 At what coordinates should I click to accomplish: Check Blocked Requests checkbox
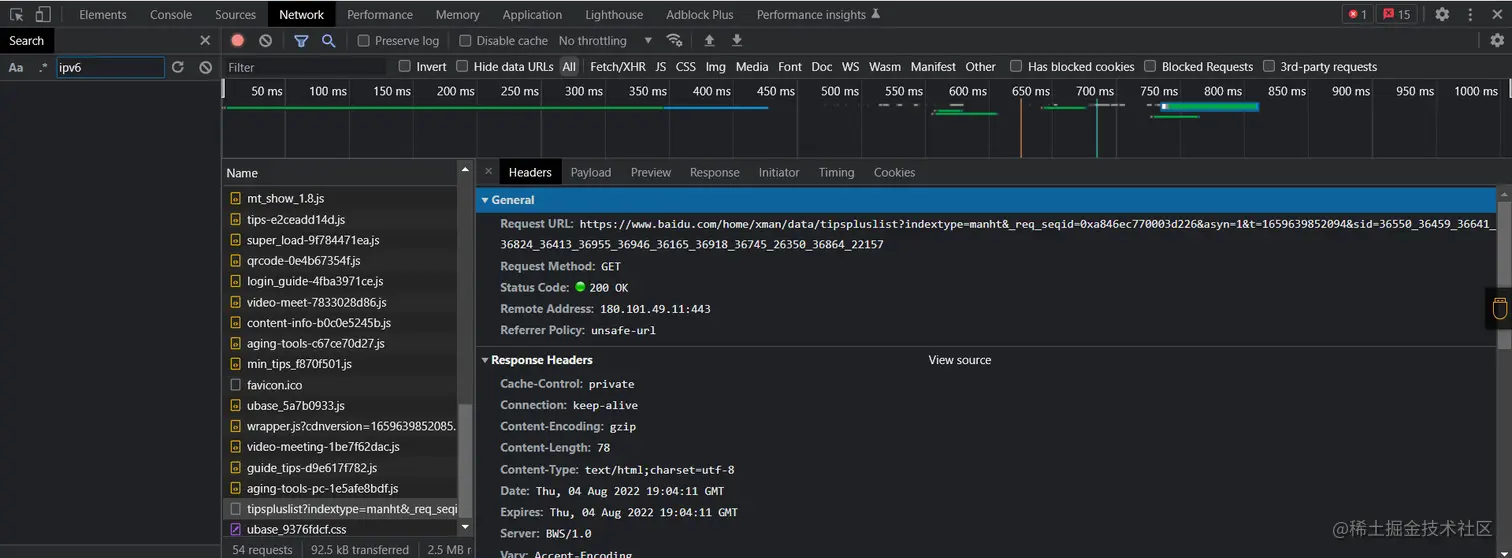1151,66
